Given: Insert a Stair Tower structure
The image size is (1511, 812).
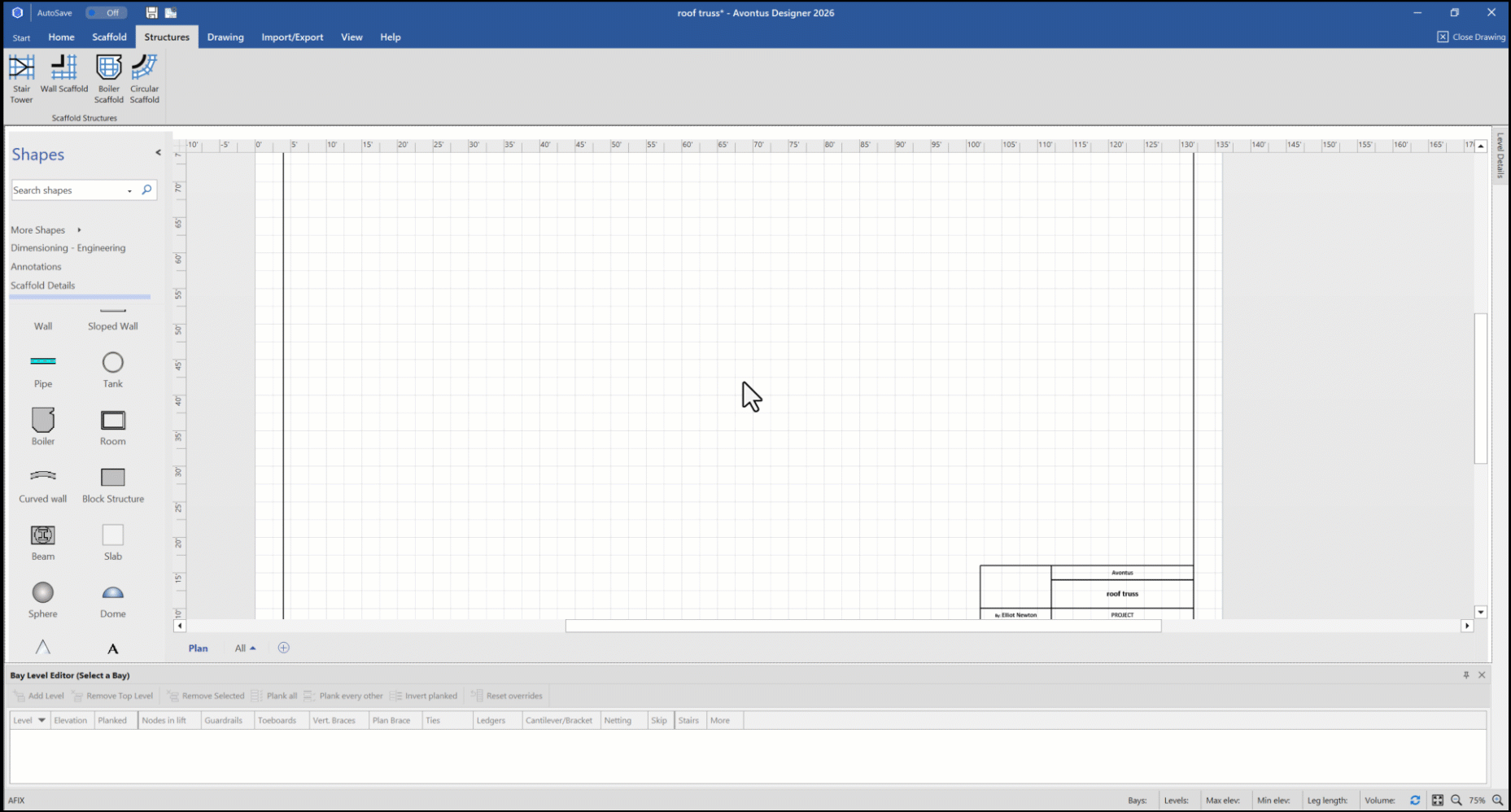Looking at the screenshot, I should (21, 78).
